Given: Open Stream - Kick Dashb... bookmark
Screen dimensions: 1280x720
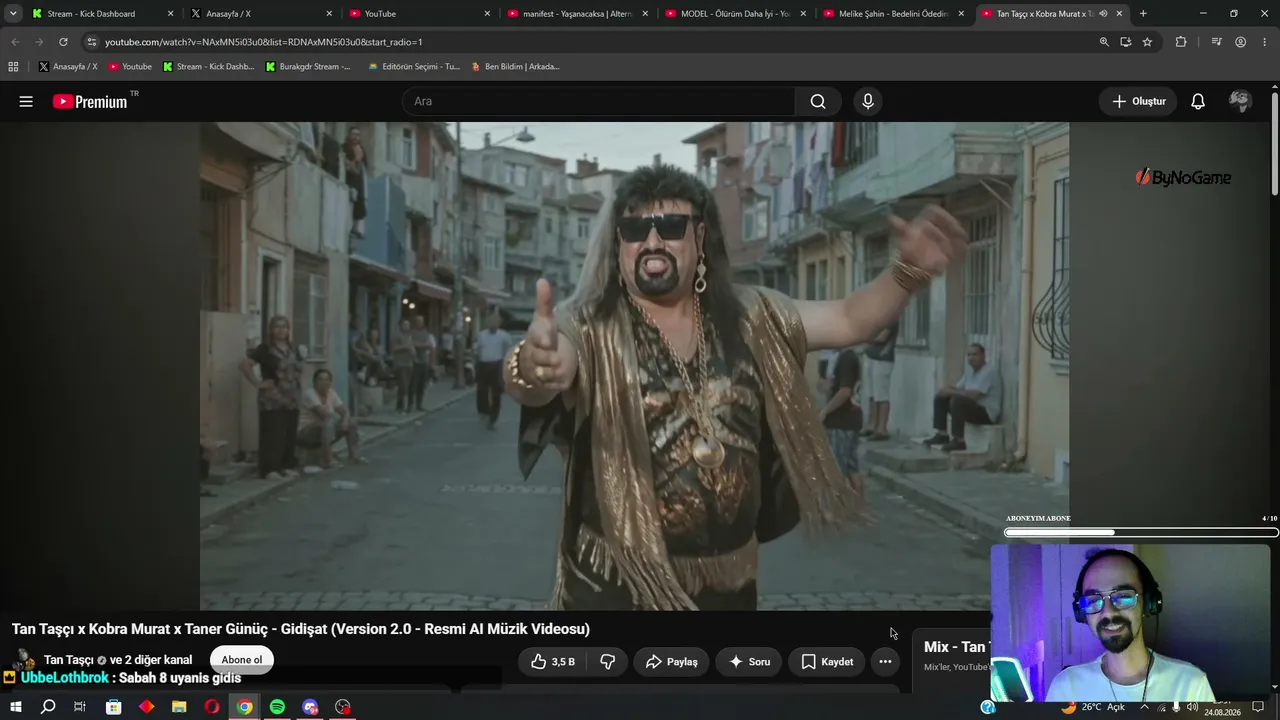Looking at the screenshot, I should pyautogui.click(x=208, y=67).
